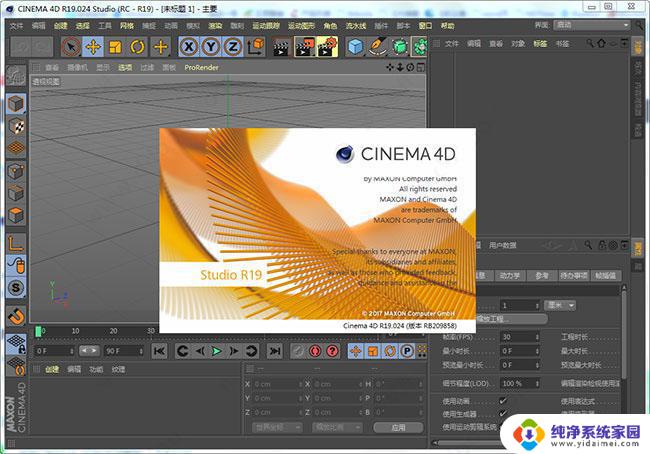Screen dimensions: 650x454
Task: Click the recent tools plus icon
Action: (x=160, y=47)
